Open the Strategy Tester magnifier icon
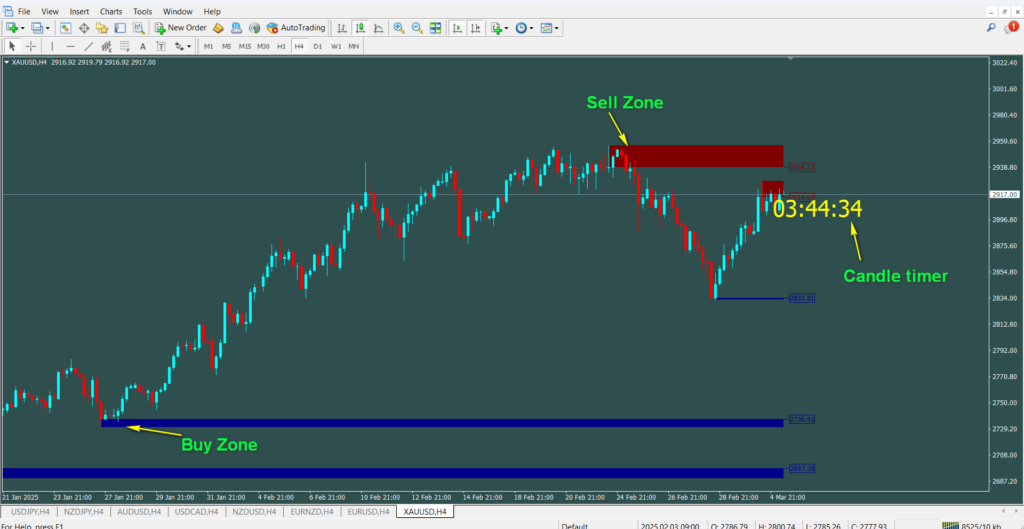The height and width of the screenshot is (529, 1024). 138,28
